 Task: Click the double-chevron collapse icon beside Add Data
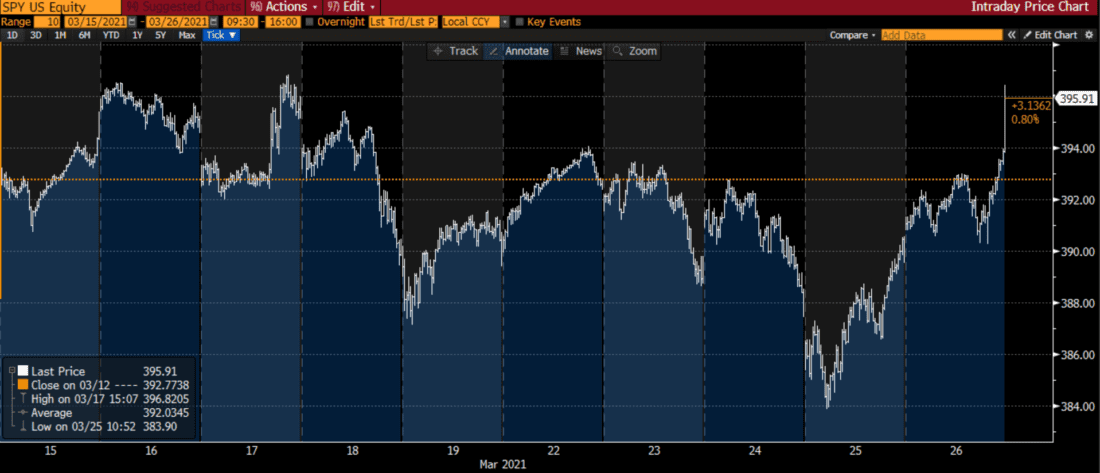point(1011,35)
